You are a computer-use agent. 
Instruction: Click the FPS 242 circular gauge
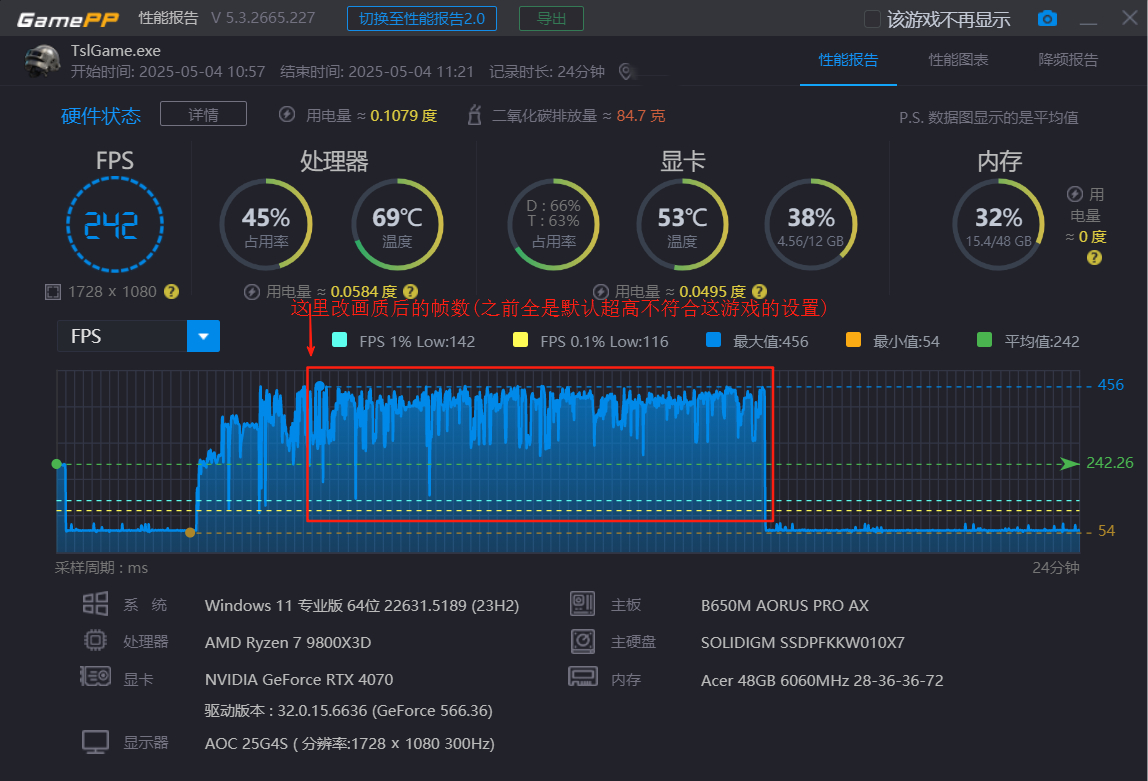(x=115, y=224)
